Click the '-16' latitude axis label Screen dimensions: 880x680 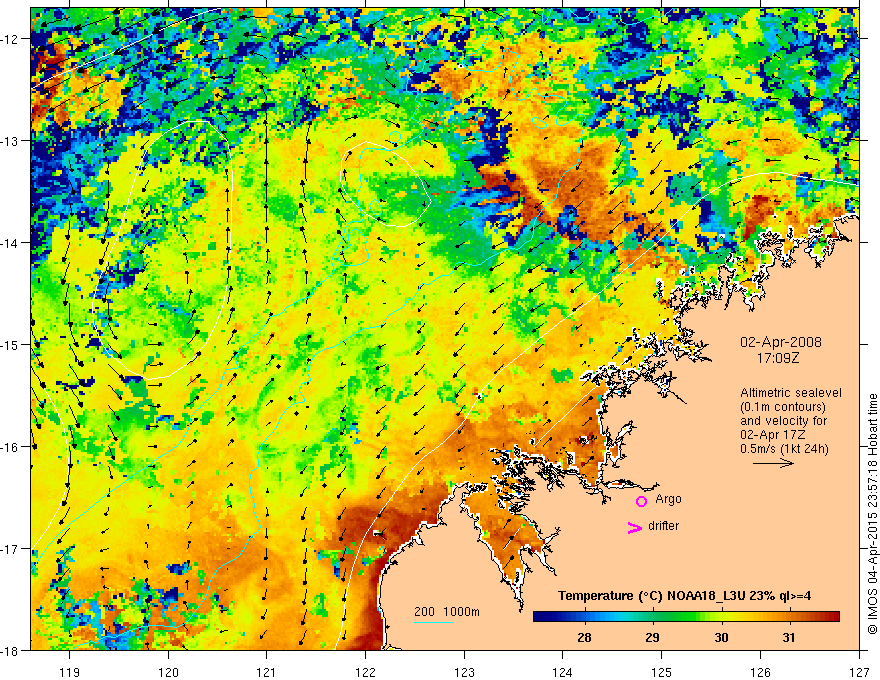point(10,447)
